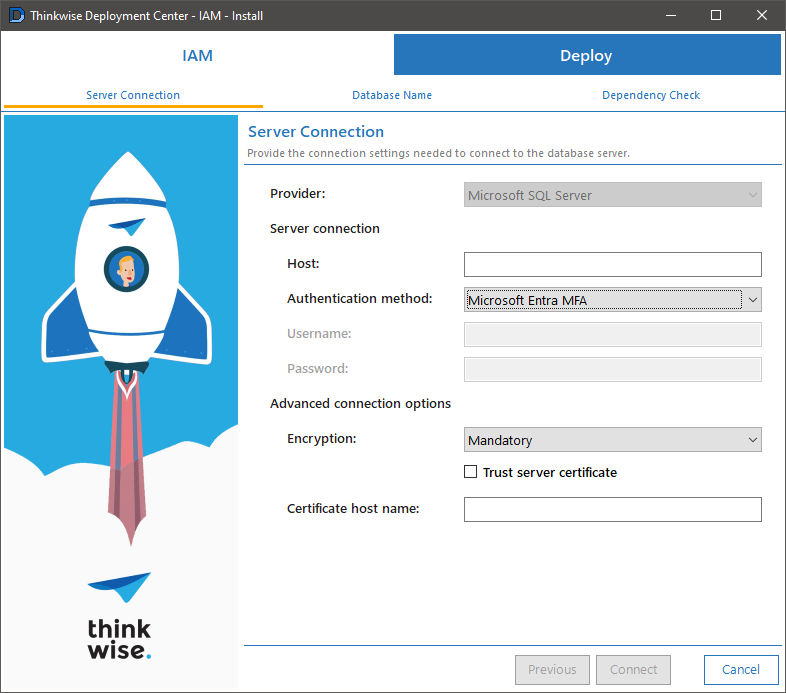
Task: Click the Host: field label
Action: 303,264
